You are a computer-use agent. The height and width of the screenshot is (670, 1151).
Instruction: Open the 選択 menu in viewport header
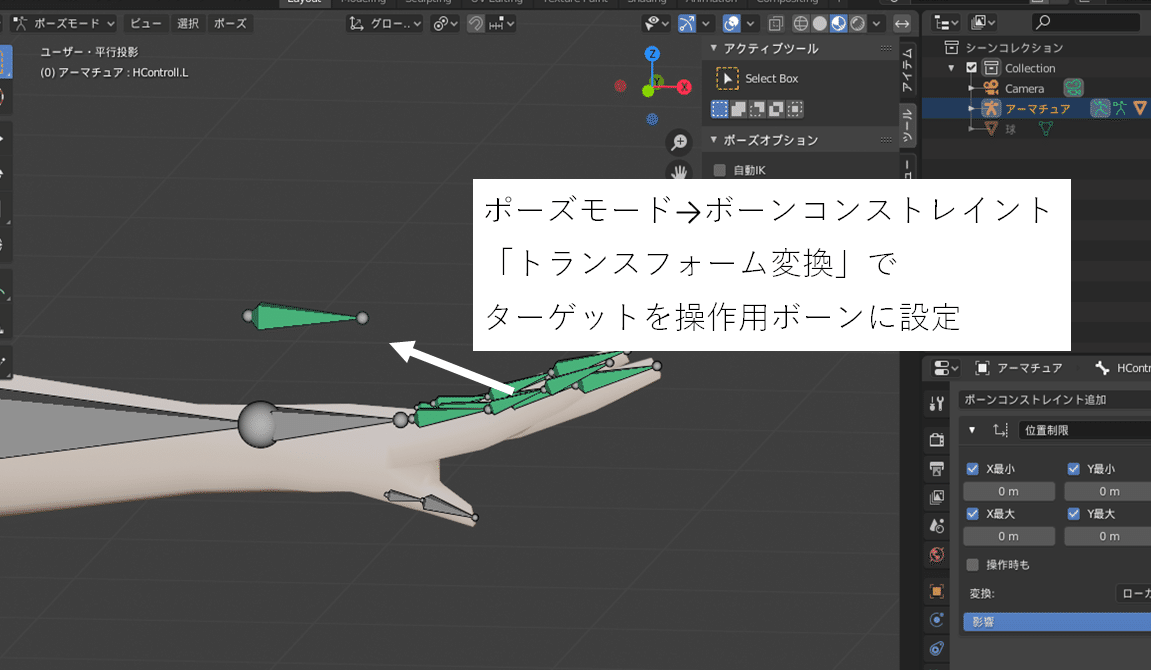(x=188, y=23)
